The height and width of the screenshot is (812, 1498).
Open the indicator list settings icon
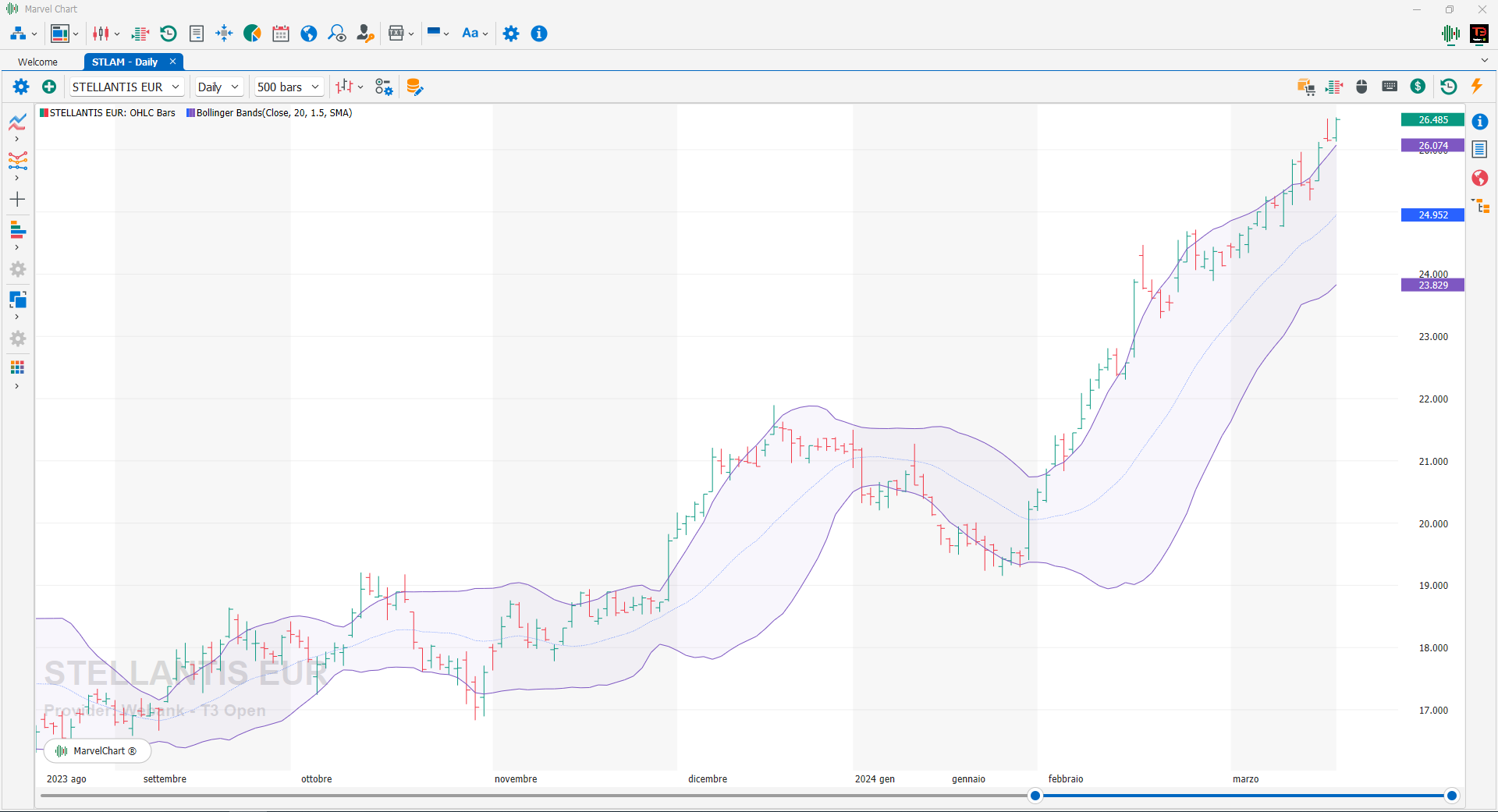tap(384, 87)
